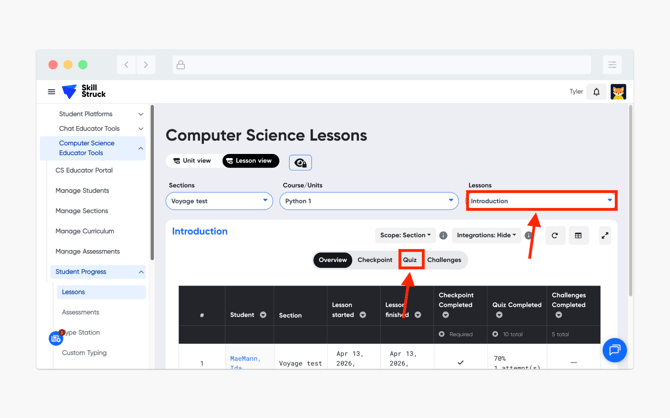Click the eye visibility toggle button

[x=300, y=162]
